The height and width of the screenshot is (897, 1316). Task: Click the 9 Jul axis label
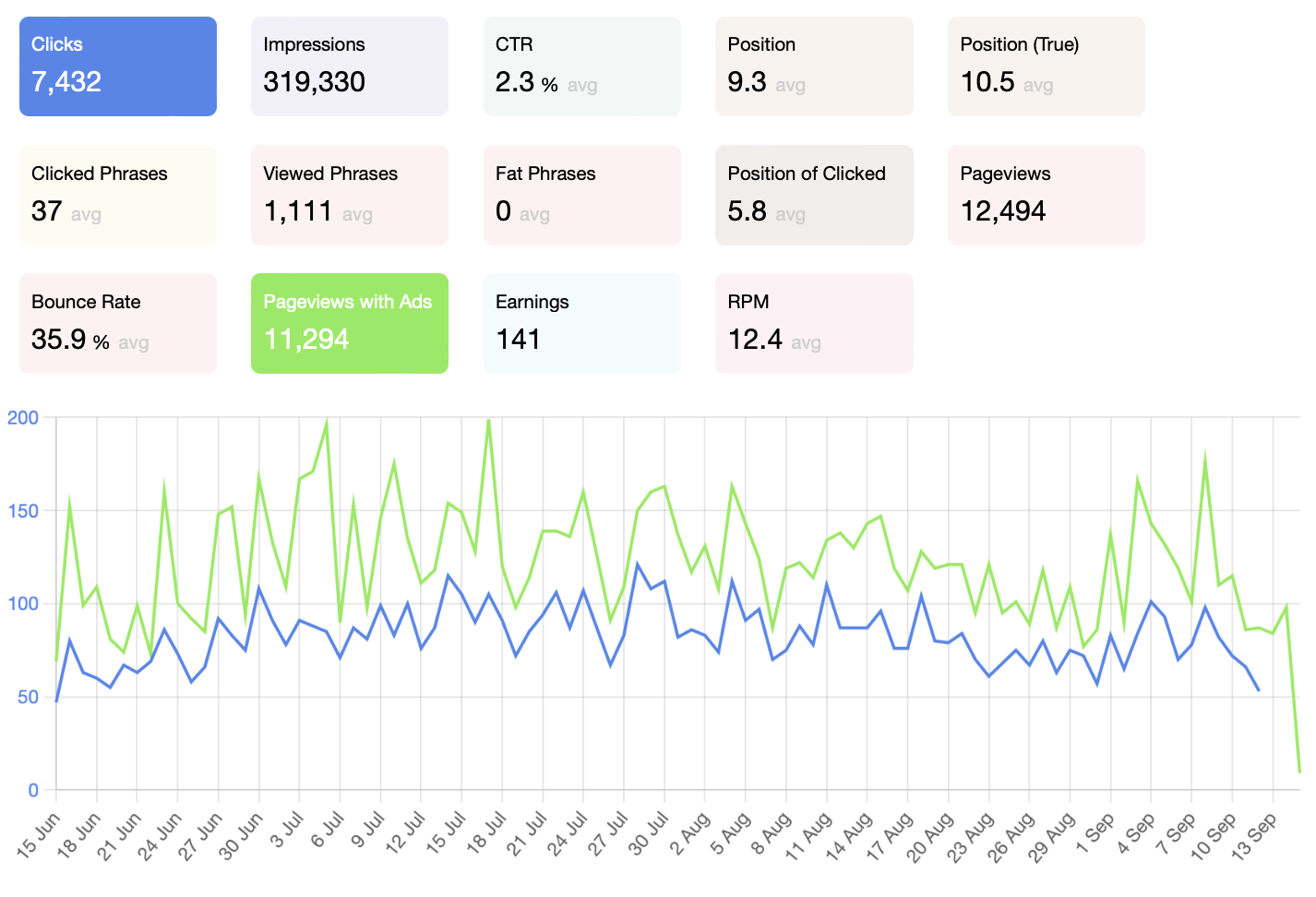coord(366,833)
